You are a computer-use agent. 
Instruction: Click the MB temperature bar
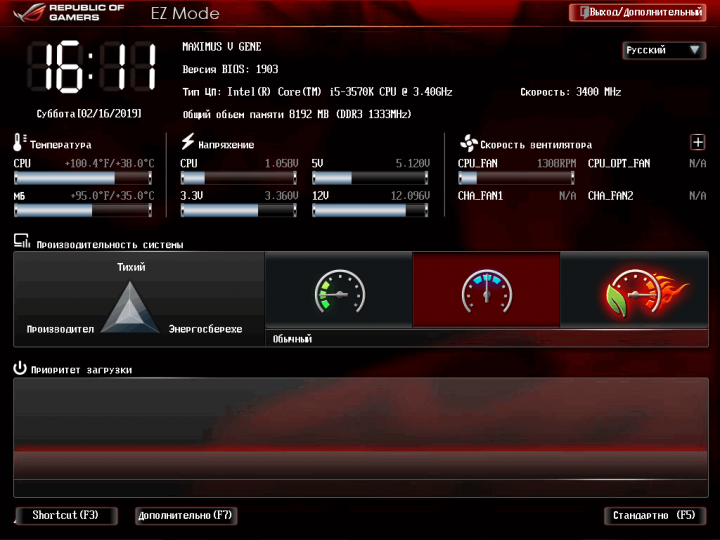[x=83, y=210]
